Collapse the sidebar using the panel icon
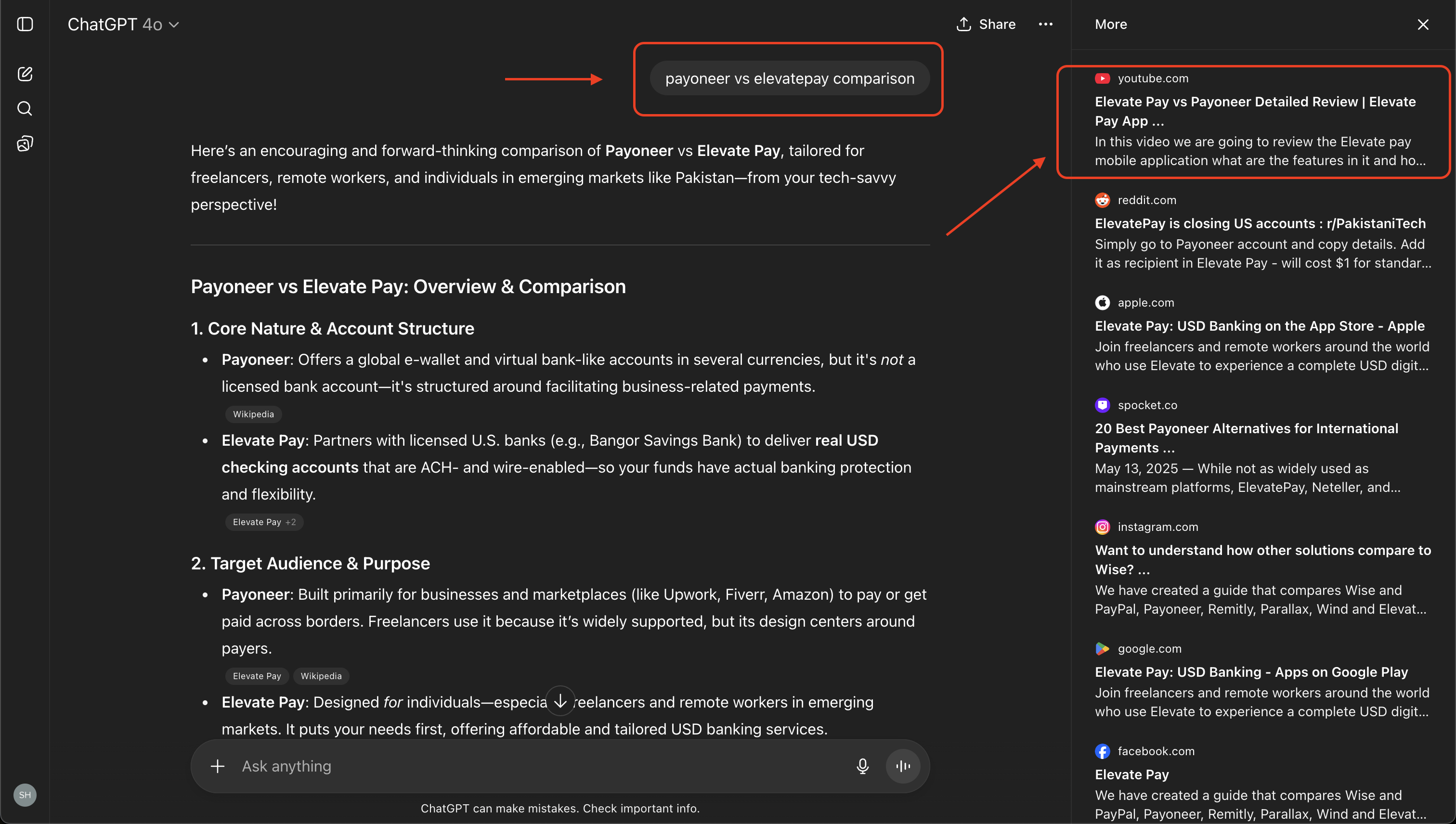 click(x=25, y=25)
